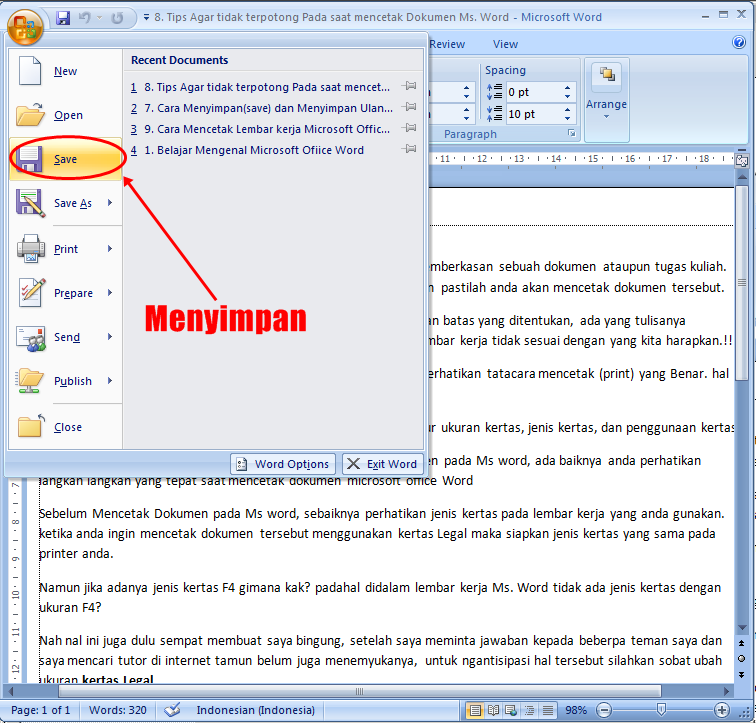
Task: Open the Arrange dropdown
Action: pos(607,100)
